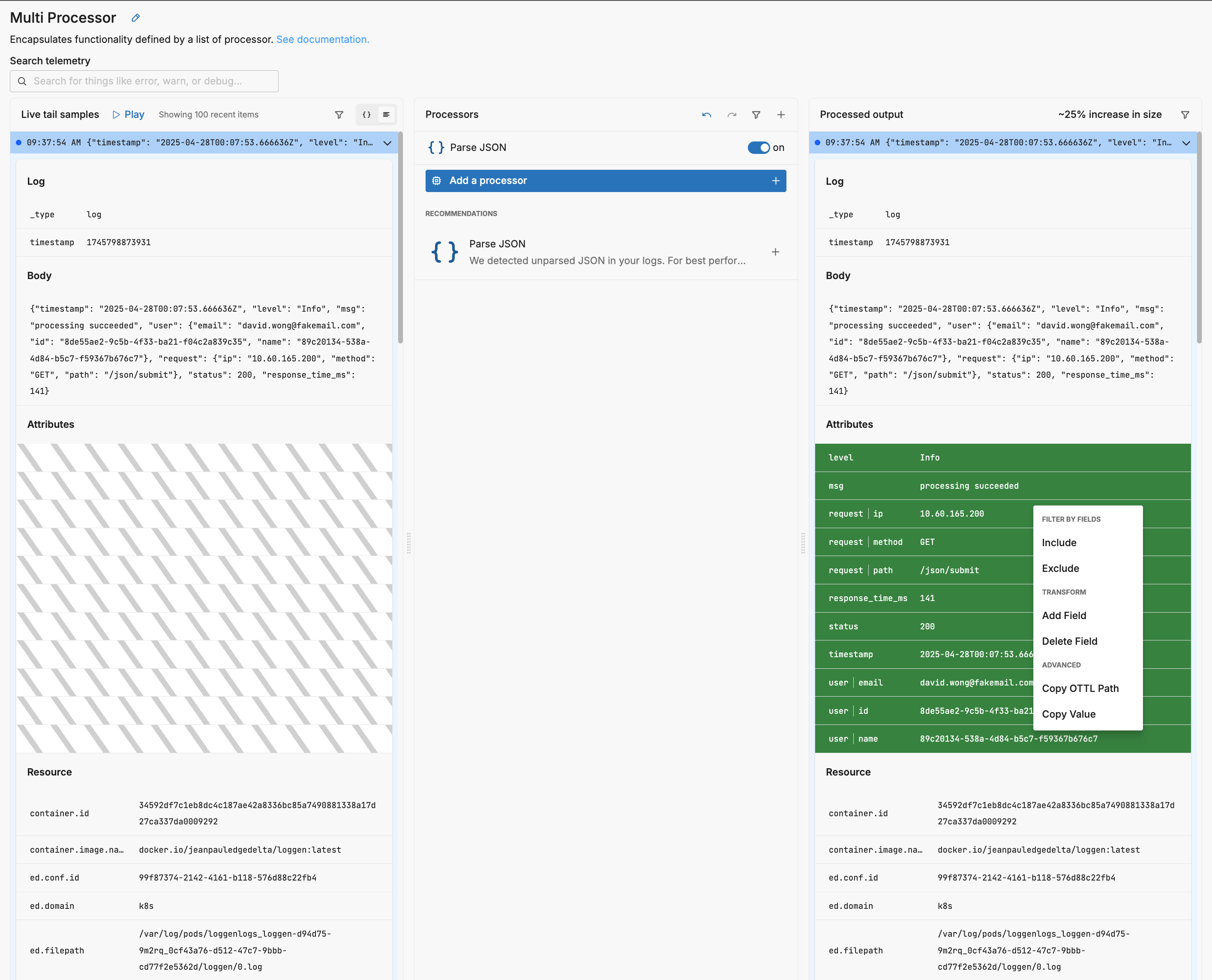Click the request ip attribute value
Viewport: 1212px width, 980px height.
pyautogui.click(x=951, y=514)
